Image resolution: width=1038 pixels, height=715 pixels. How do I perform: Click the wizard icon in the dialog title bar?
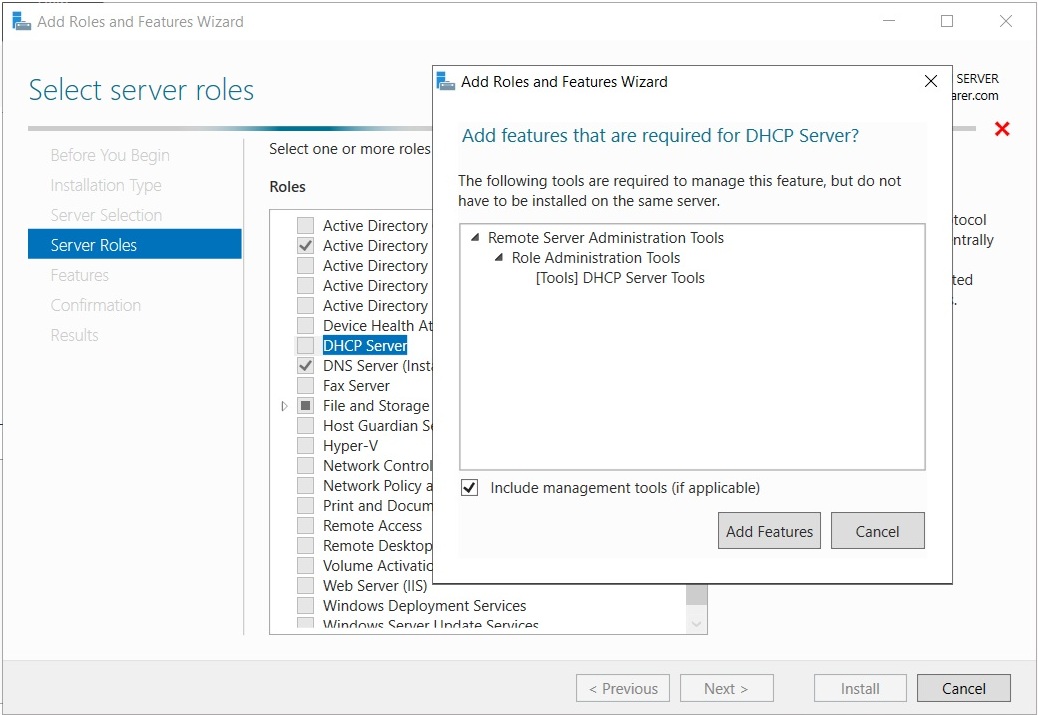click(x=446, y=81)
